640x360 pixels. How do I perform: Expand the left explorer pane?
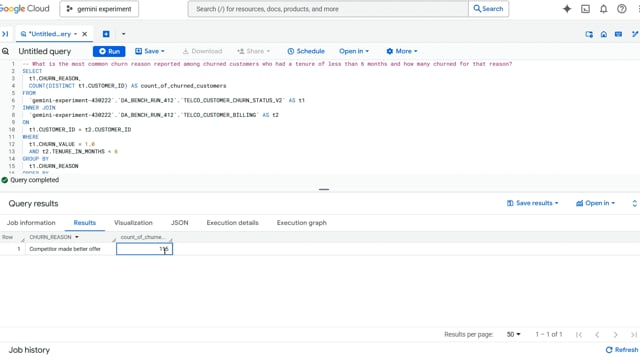coord(5,34)
